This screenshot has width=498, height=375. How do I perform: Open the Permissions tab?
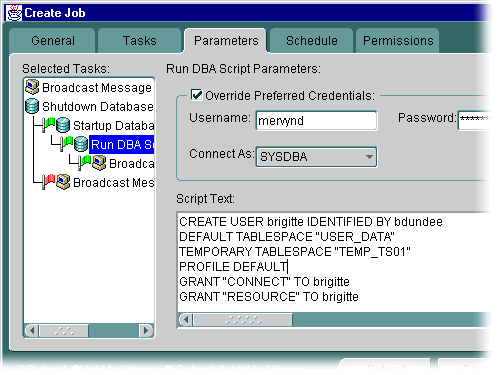tap(398, 41)
